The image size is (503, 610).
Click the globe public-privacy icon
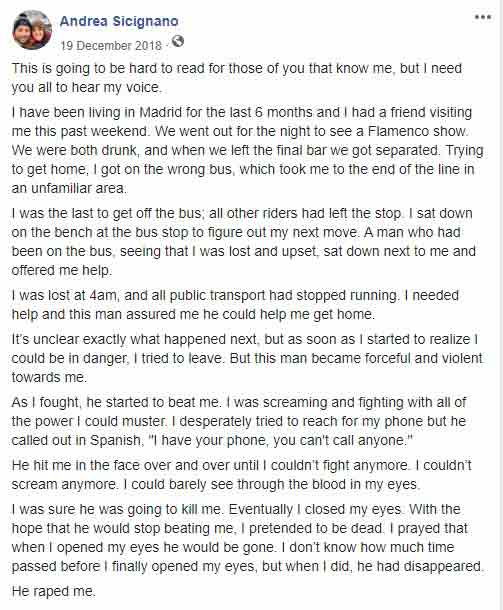178,41
